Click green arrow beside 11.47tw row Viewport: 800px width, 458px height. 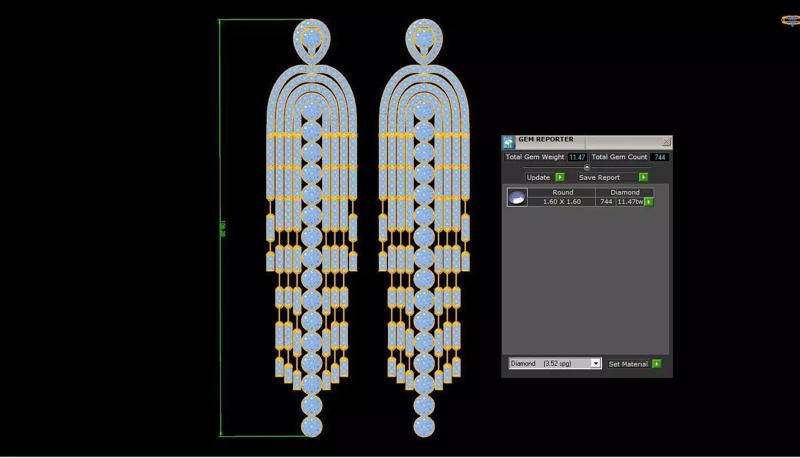[648, 202]
